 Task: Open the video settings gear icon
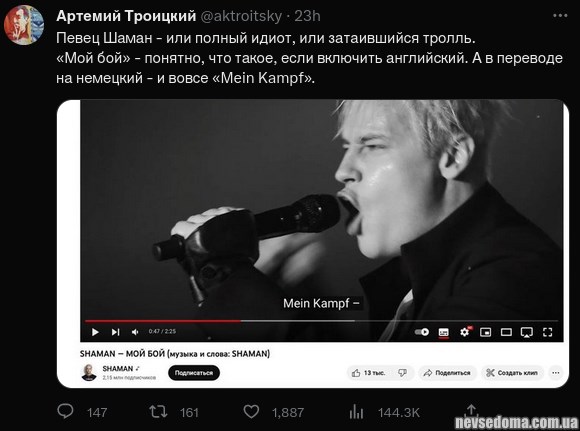click(x=465, y=331)
